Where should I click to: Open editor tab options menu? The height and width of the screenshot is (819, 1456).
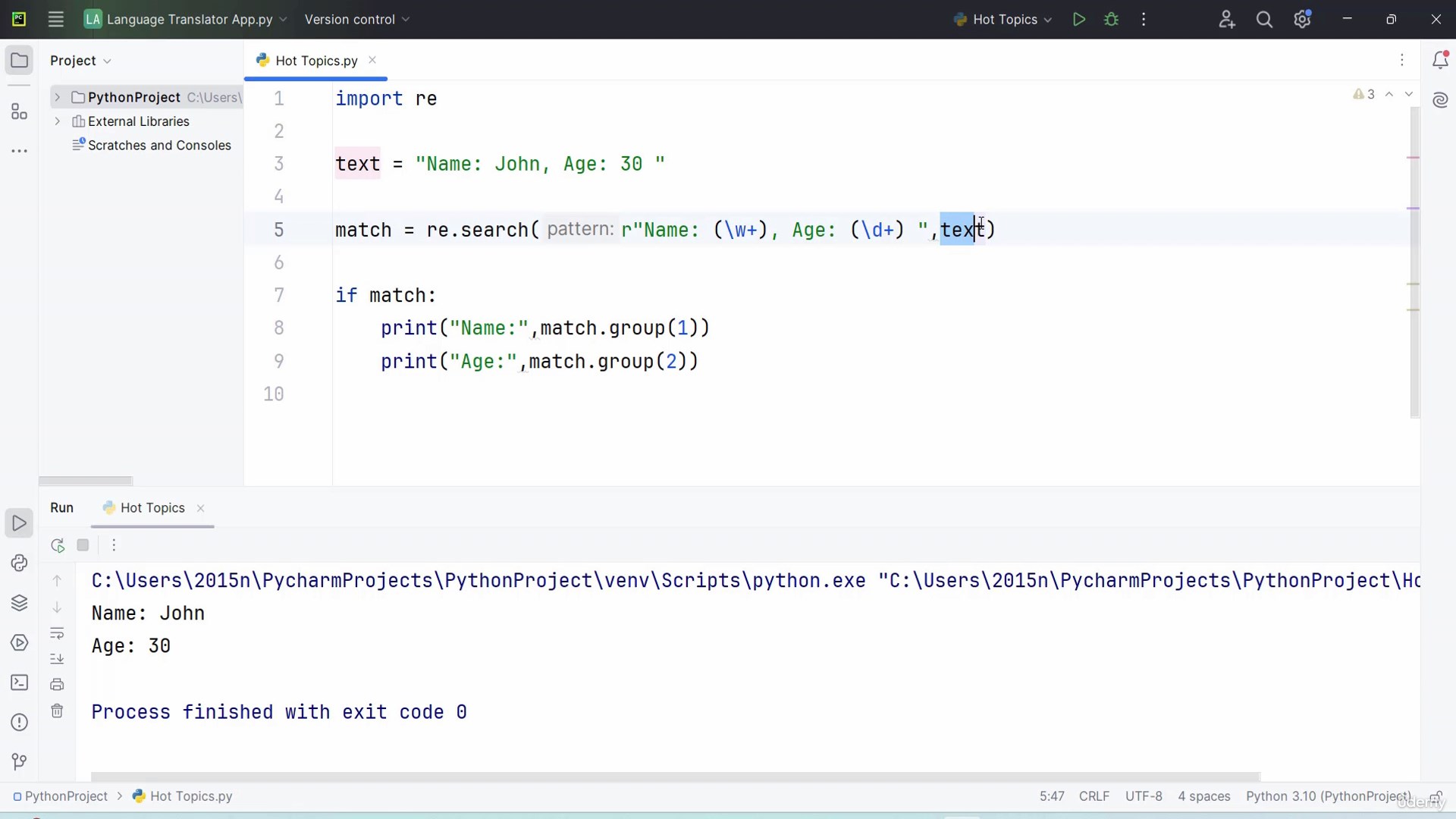pos(1402,60)
